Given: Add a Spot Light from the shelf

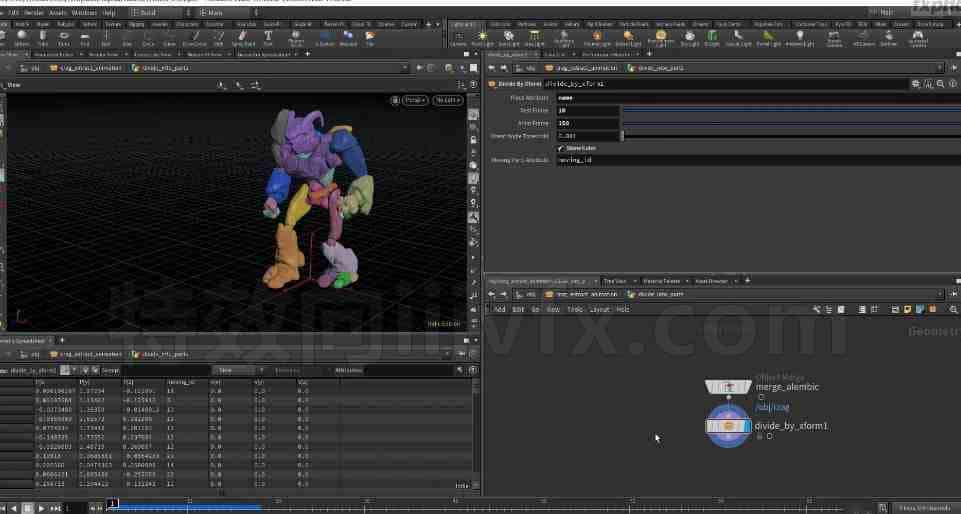Looking at the screenshot, I should pos(509,39).
